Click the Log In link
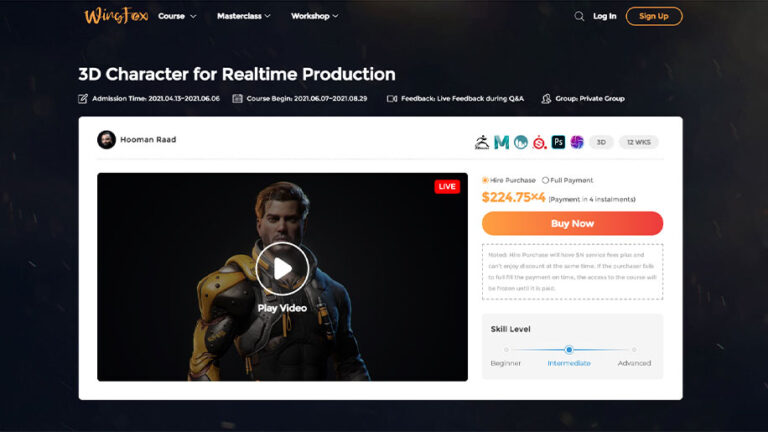The width and height of the screenshot is (768, 432). 604,16
